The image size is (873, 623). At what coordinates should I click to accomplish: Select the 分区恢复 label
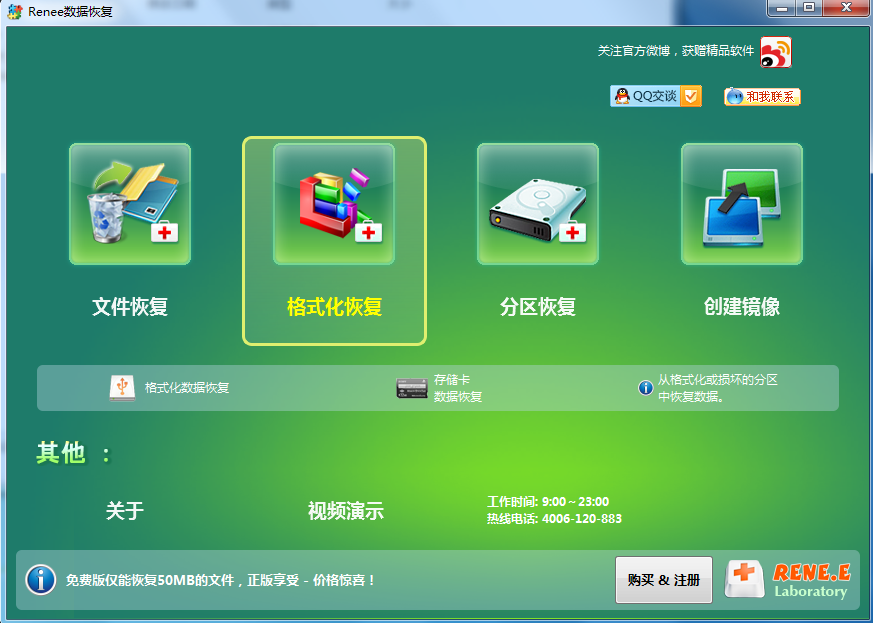pos(538,307)
